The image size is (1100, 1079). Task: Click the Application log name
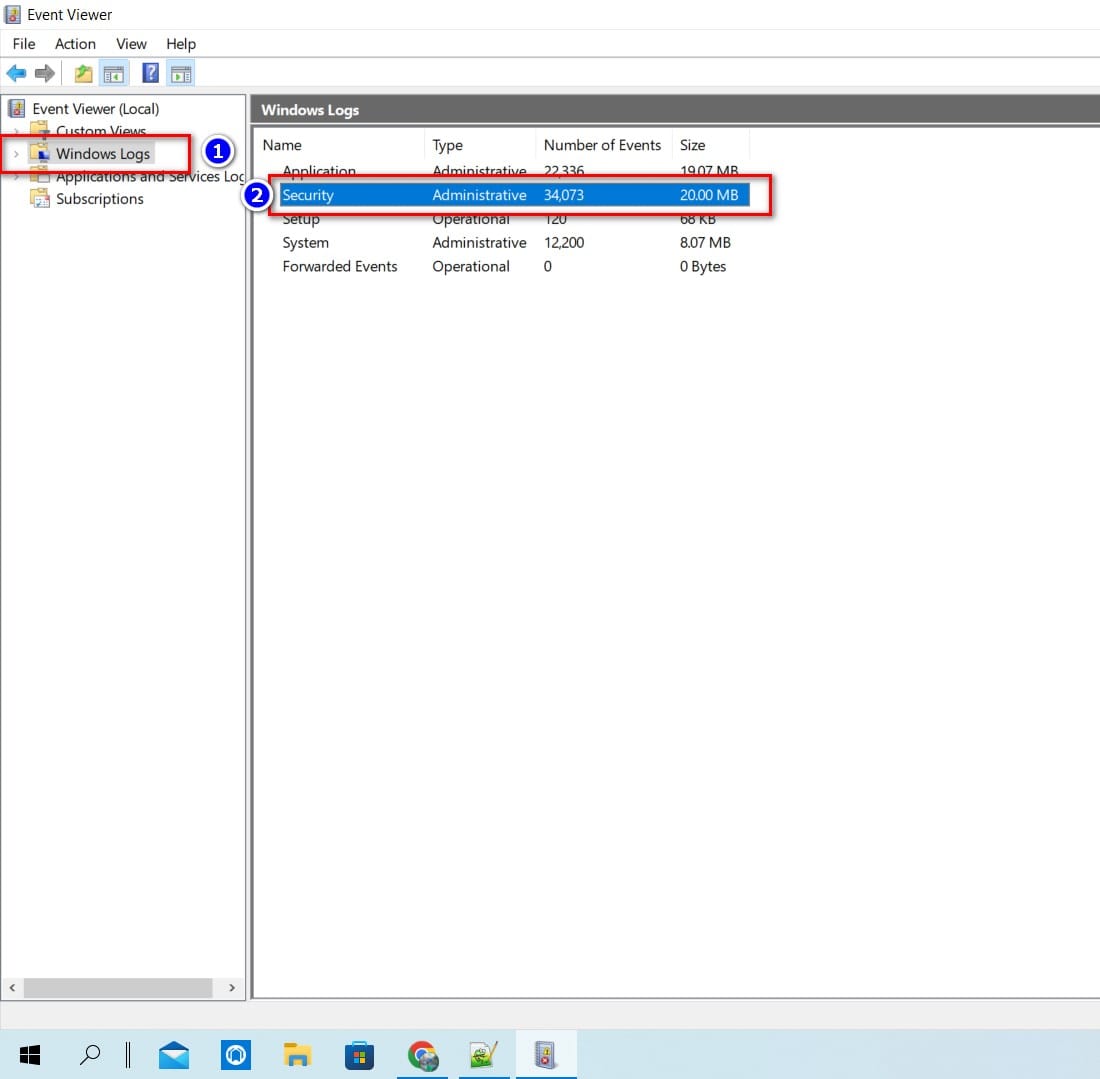pyautogui.click(x=319, y=170)
